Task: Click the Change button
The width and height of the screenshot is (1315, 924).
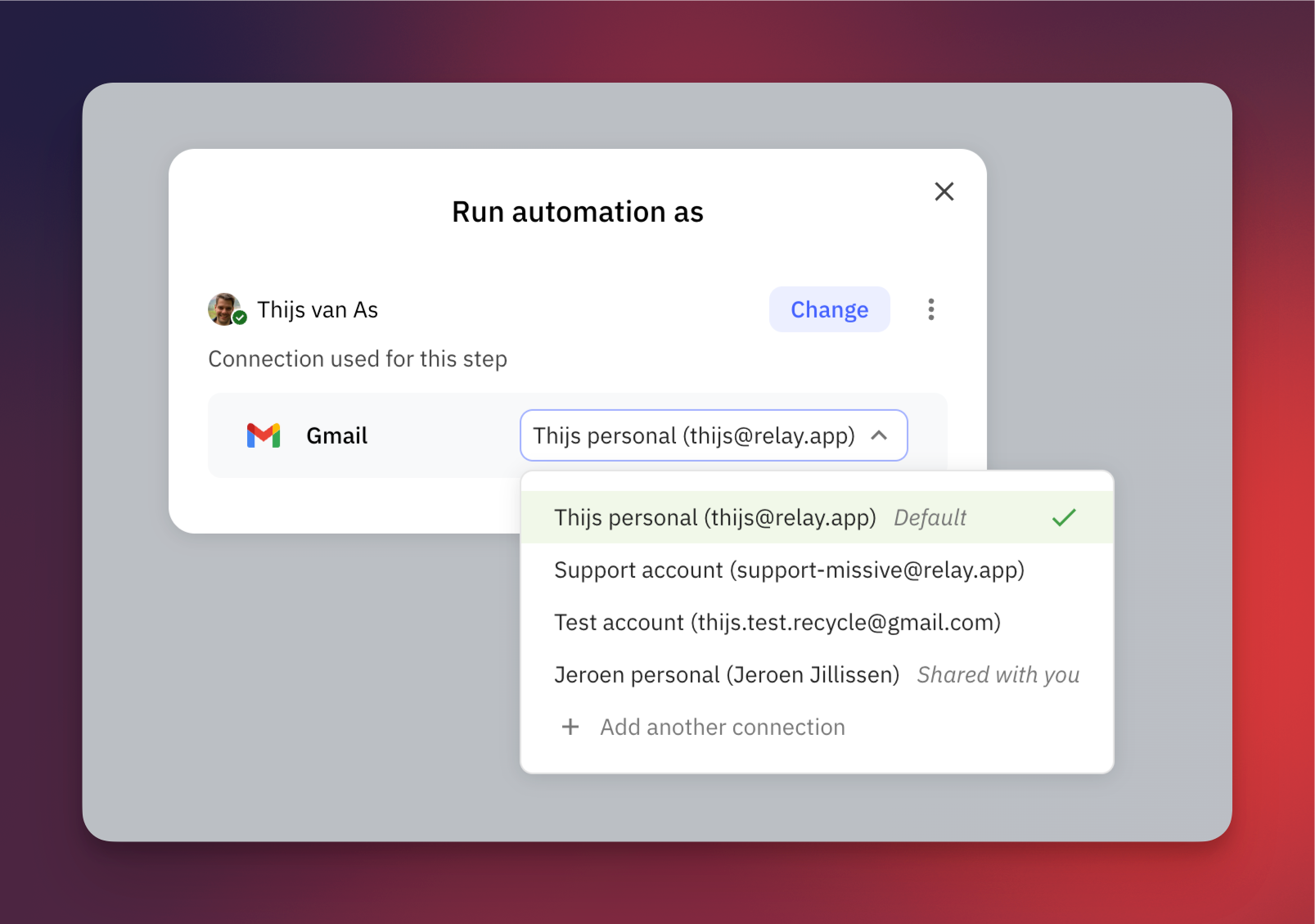Action: pos(829,309)
